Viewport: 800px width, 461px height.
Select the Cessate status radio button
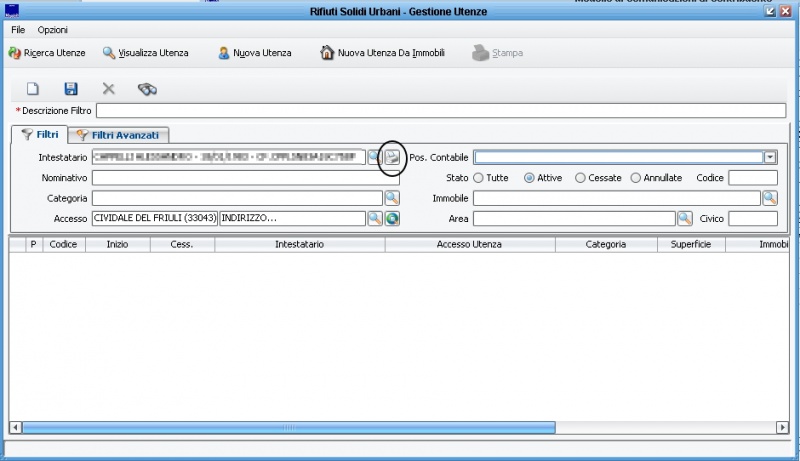[x=580, y=178]
